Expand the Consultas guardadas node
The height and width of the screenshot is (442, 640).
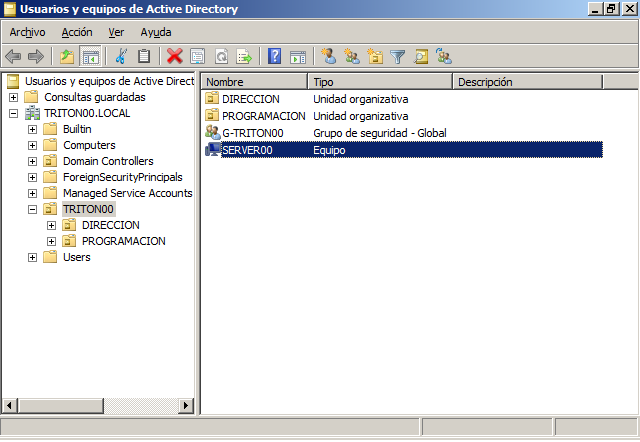pos(13,97)
